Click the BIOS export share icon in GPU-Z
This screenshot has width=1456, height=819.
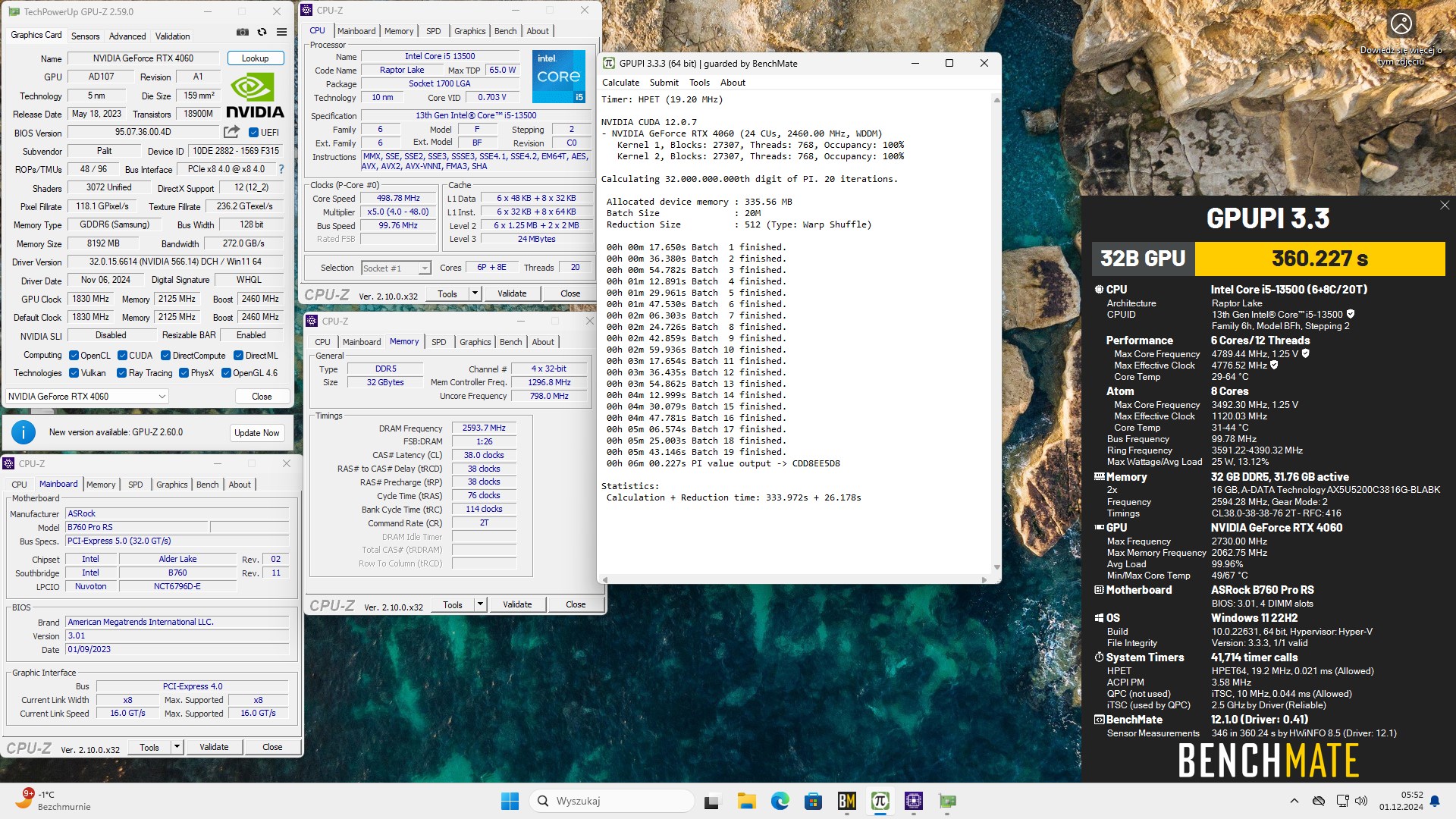232,132
